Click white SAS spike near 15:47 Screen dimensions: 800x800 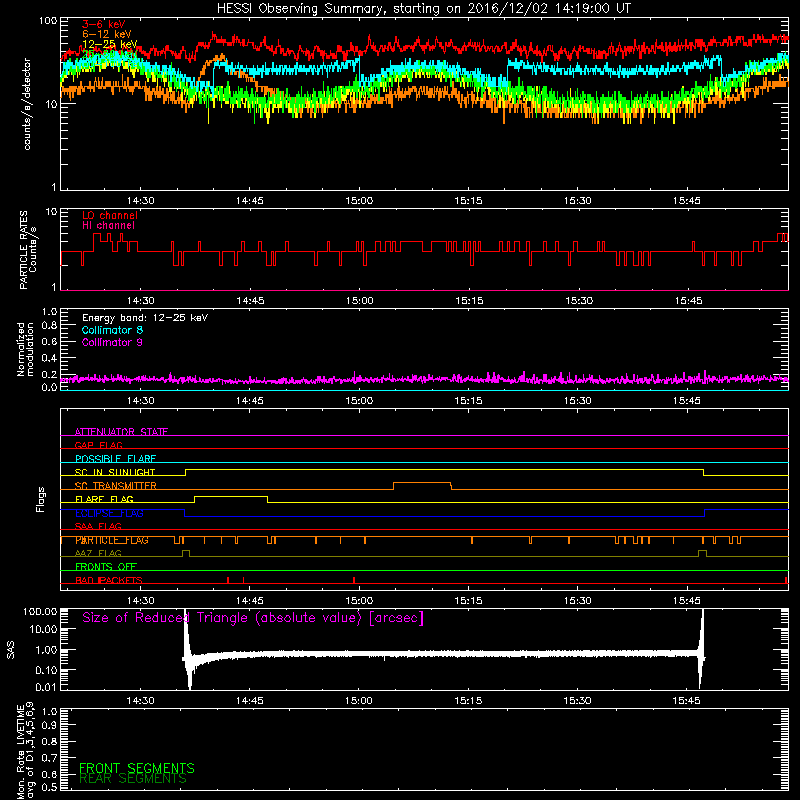tap(702, 648)
